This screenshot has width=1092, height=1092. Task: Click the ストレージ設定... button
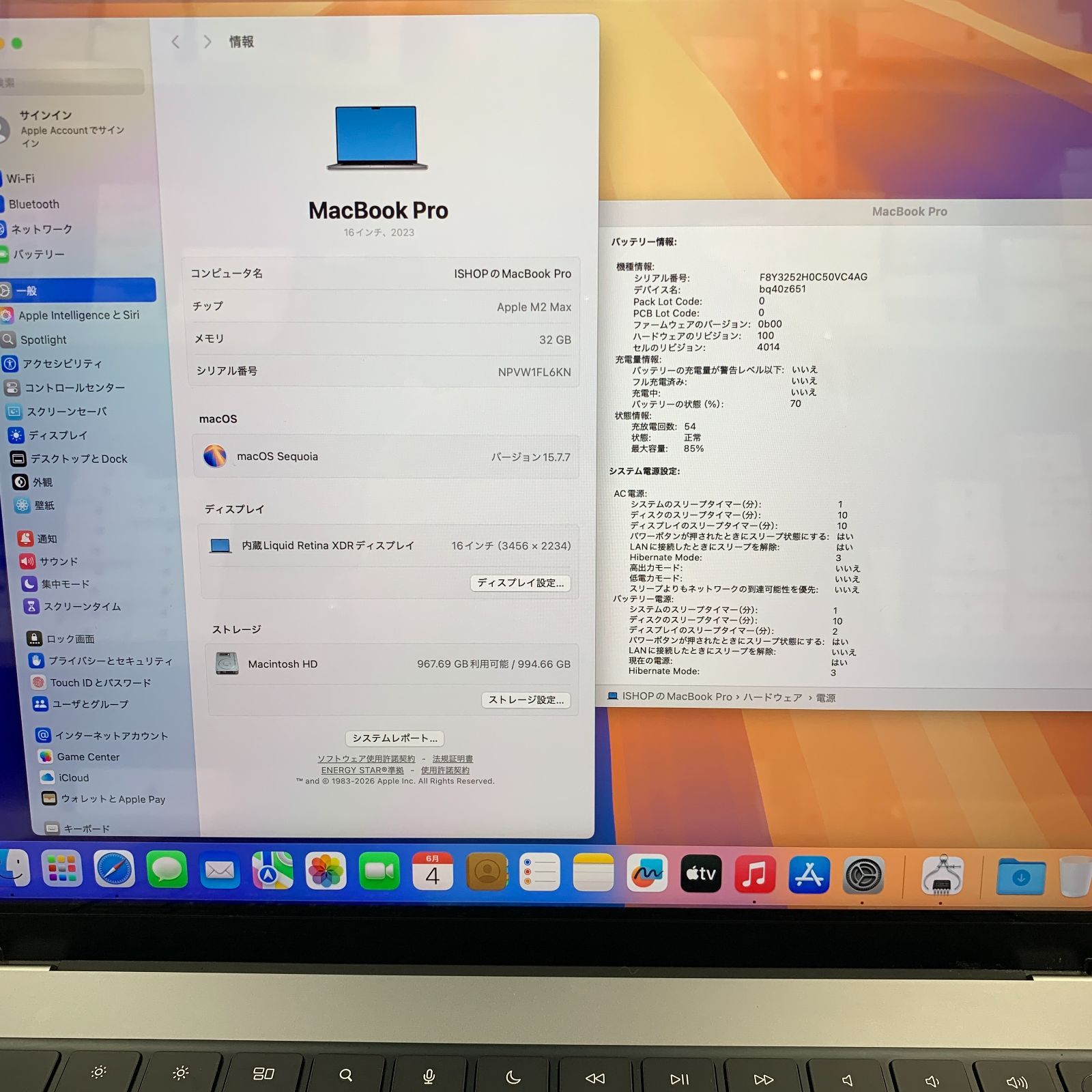[x=526, y=700]
